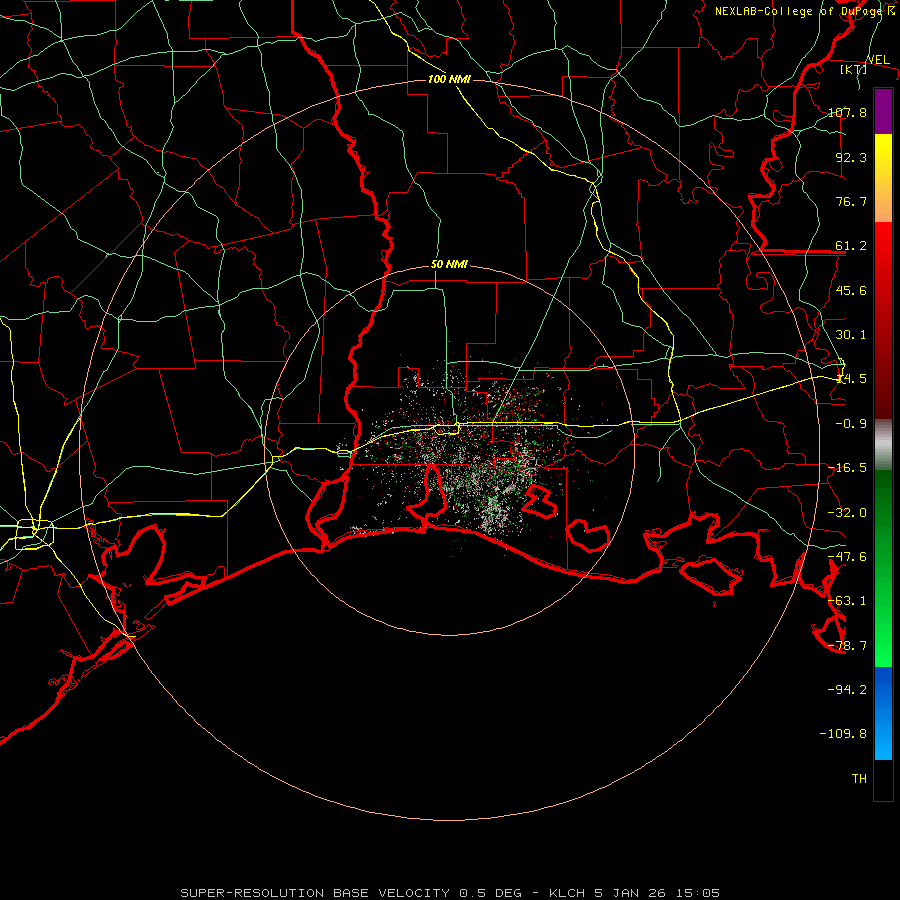900x900 pixels.
Task: Click the 45.6 velocity scale value
Action: [851, 290]
